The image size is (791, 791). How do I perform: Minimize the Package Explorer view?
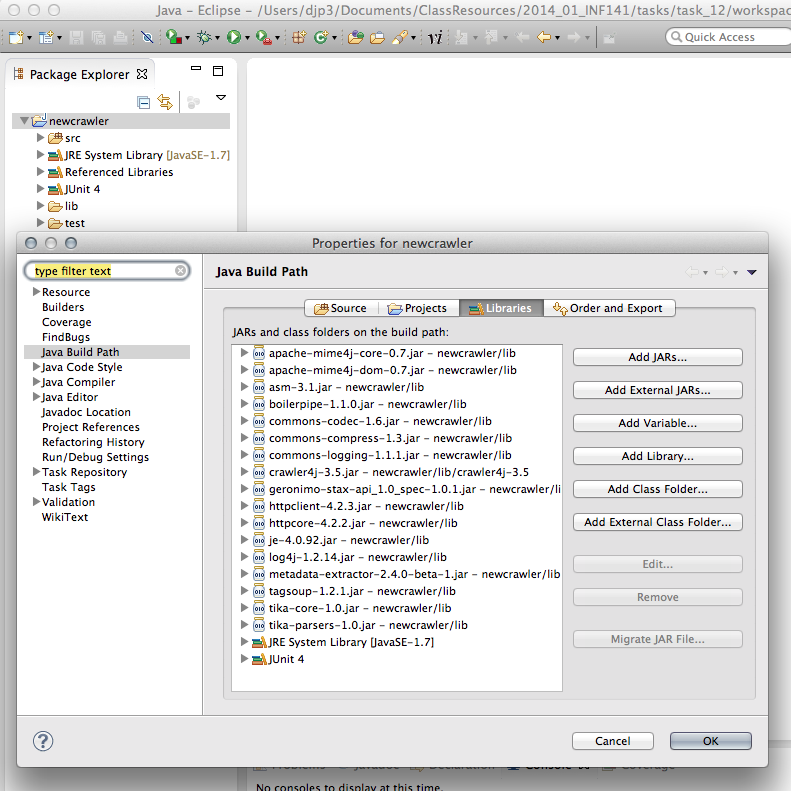(196, 68)
